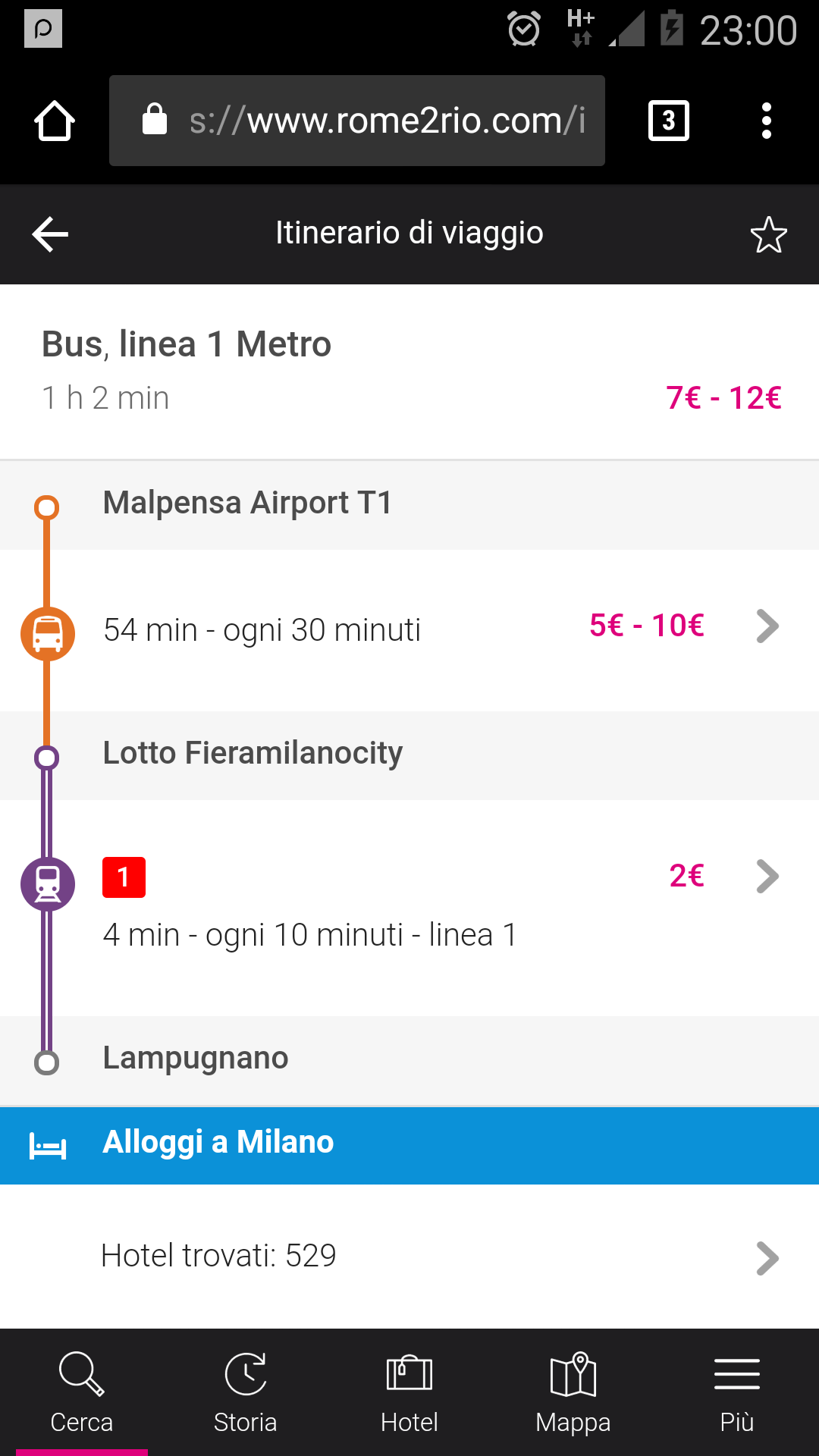The width and height of the screenshot is (819, 1456).
Task: Open the Mappa tab
Action: (573, 1392)
